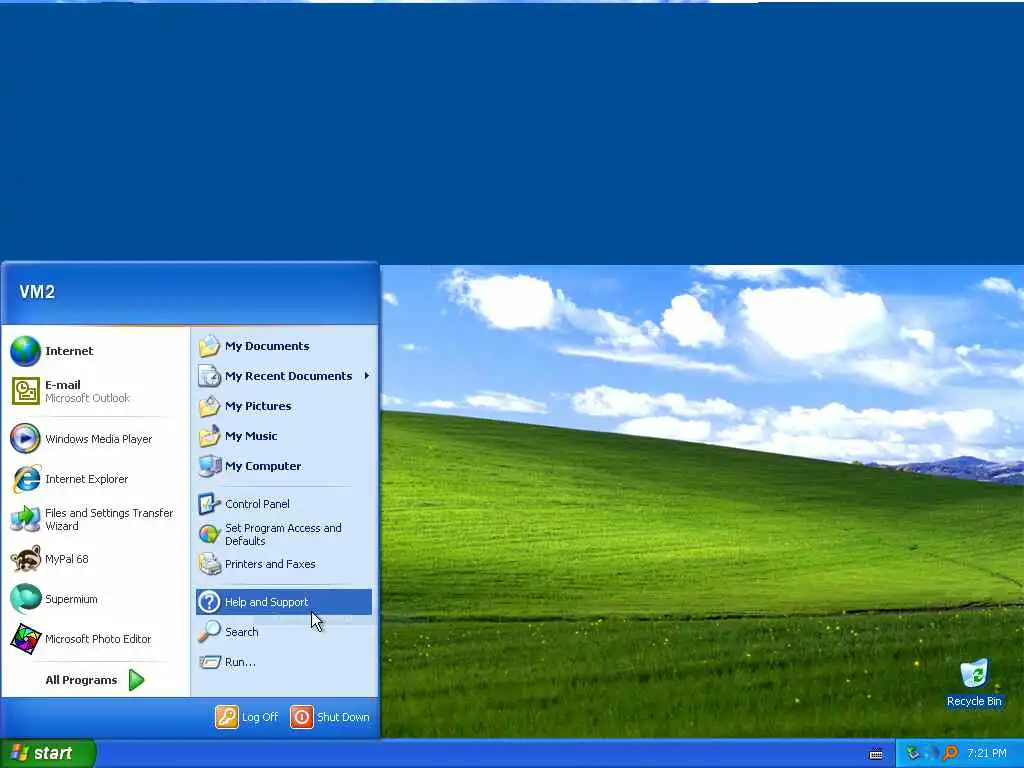The height and width of the screenshot is (768, 1024).
Task: Click the start button on taskbar
Action: tap(48, 754)
